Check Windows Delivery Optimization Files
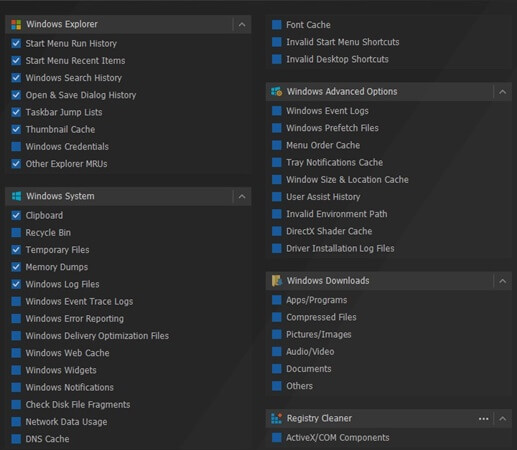517x450 pixels. 16,336
